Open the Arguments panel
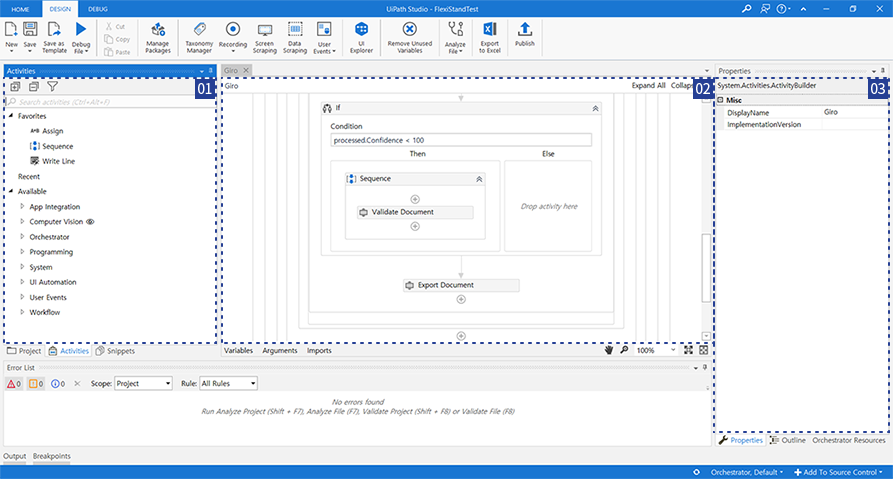The width and height of the screenshot is (893, 479). tap(280, 350)
